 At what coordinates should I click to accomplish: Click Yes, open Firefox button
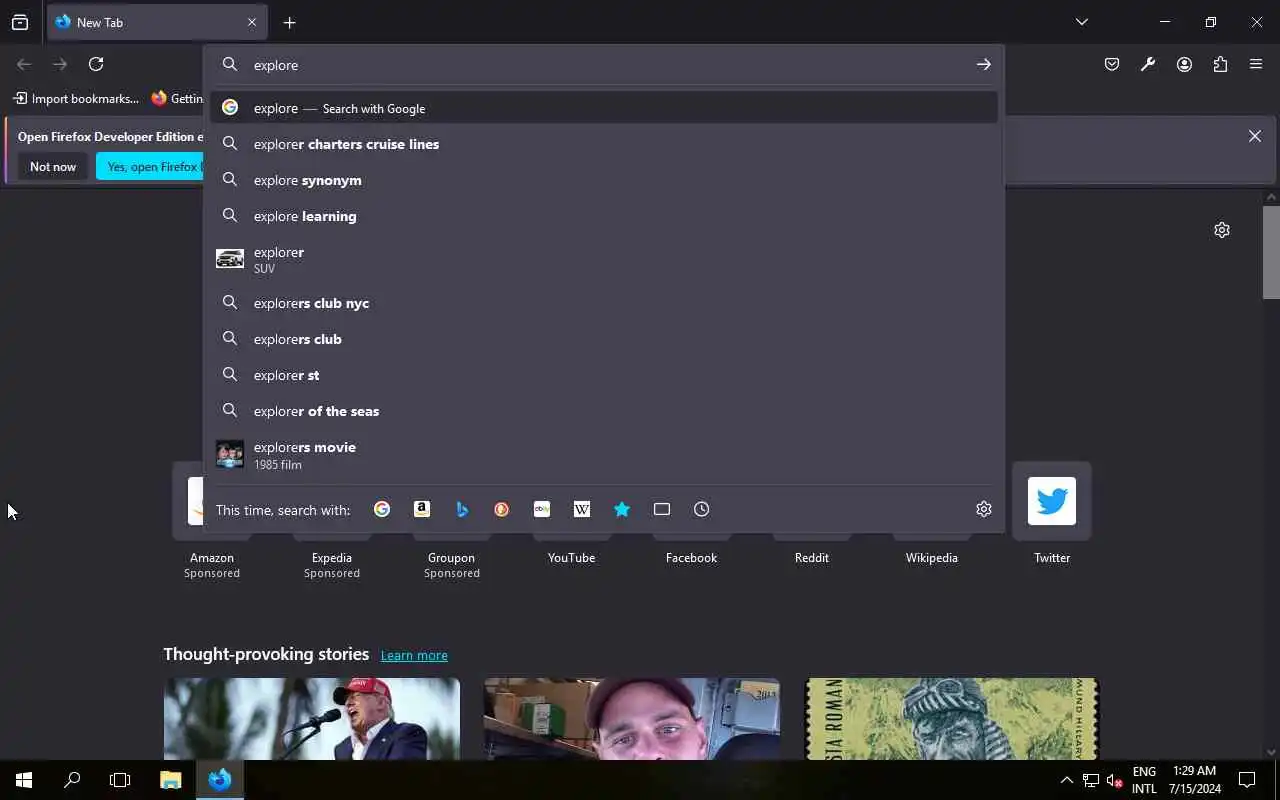(151, 166)
